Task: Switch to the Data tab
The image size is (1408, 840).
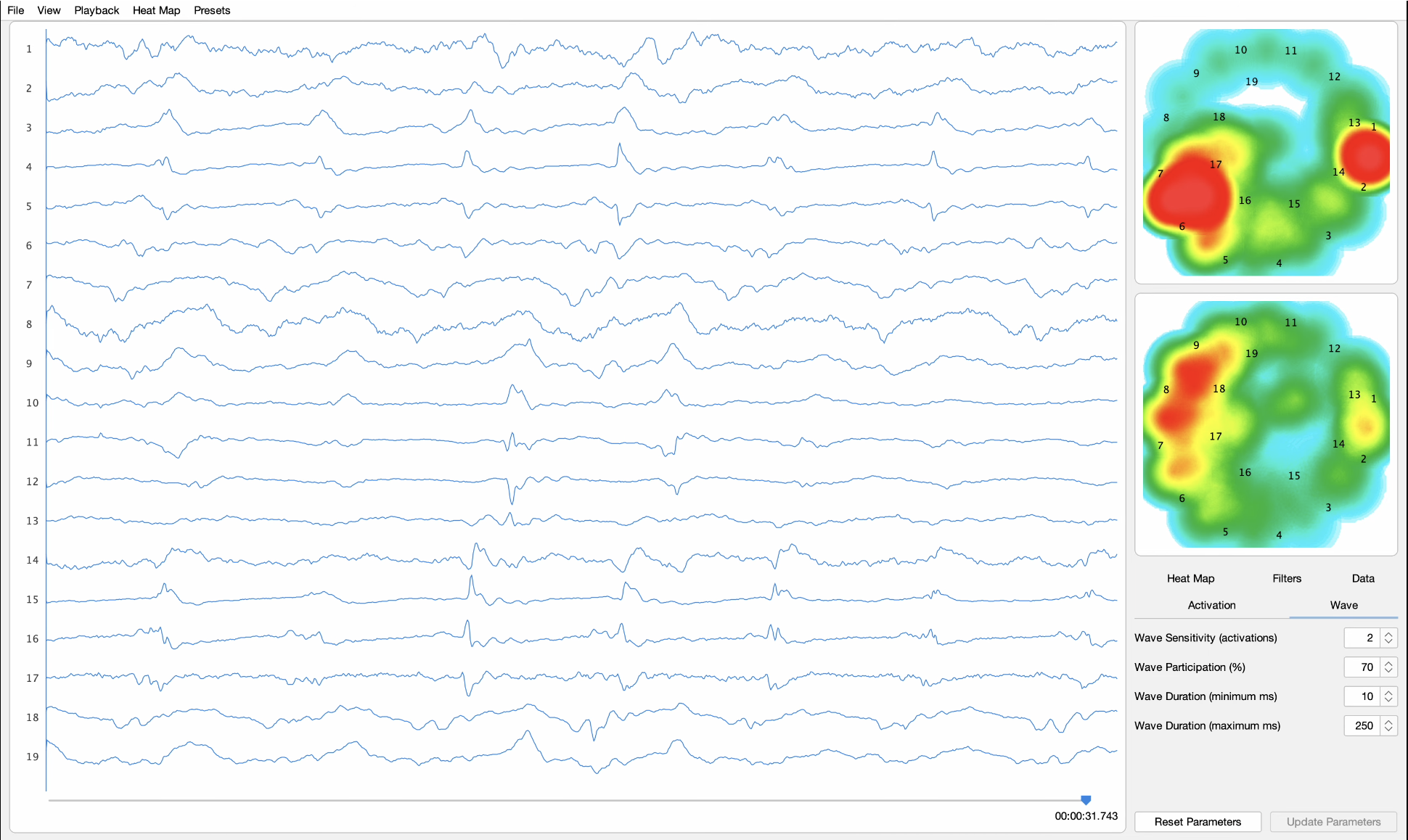Action: click(1362, 578)
